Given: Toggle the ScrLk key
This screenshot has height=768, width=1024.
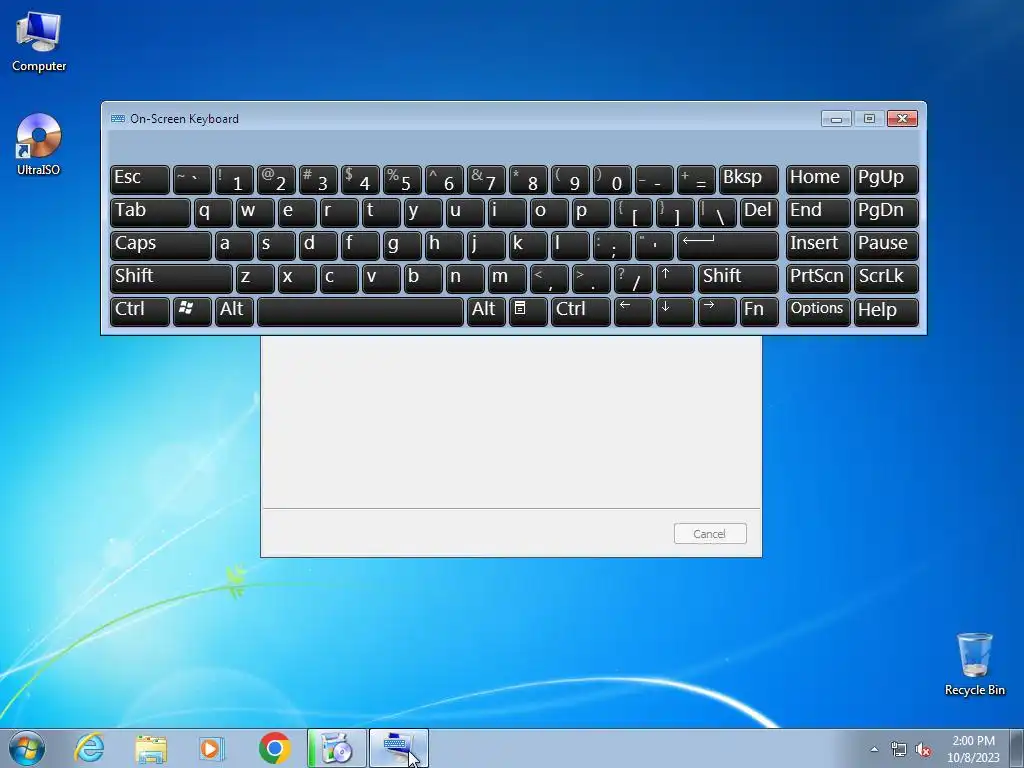Looking at the screenshot, I should coord(886,278).
